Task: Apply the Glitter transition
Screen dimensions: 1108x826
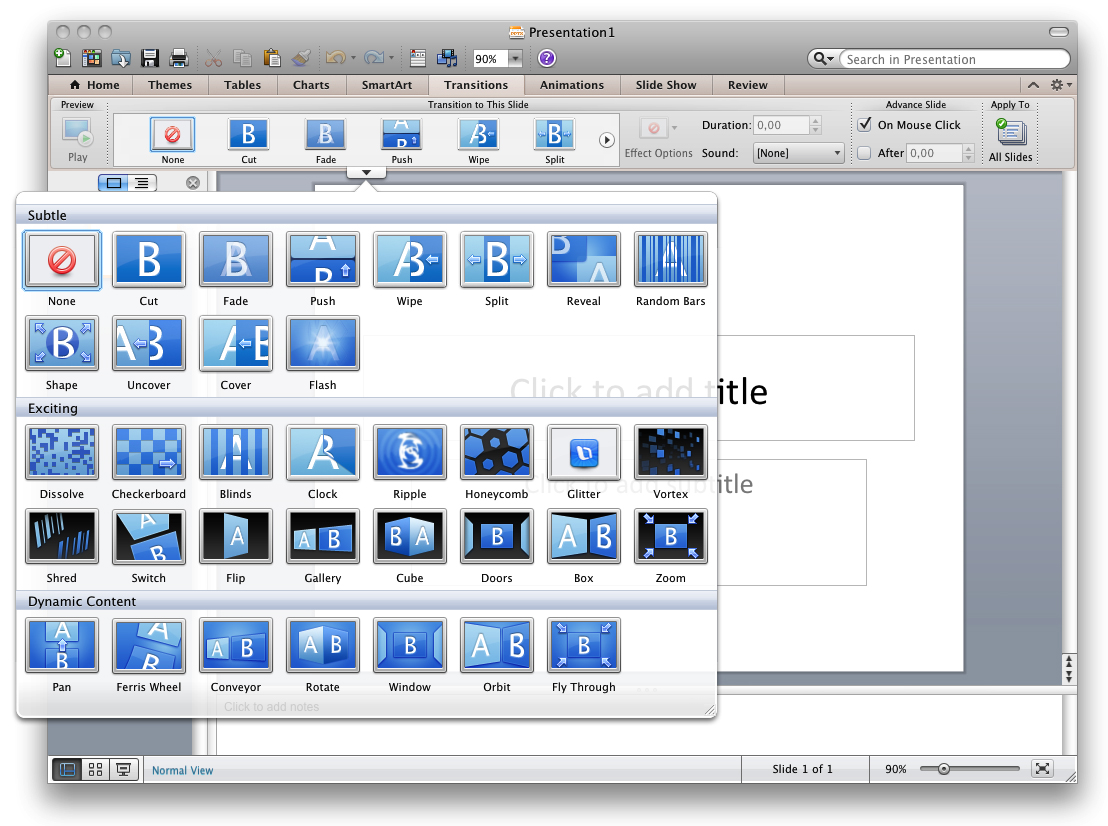Action: point(583,452)
